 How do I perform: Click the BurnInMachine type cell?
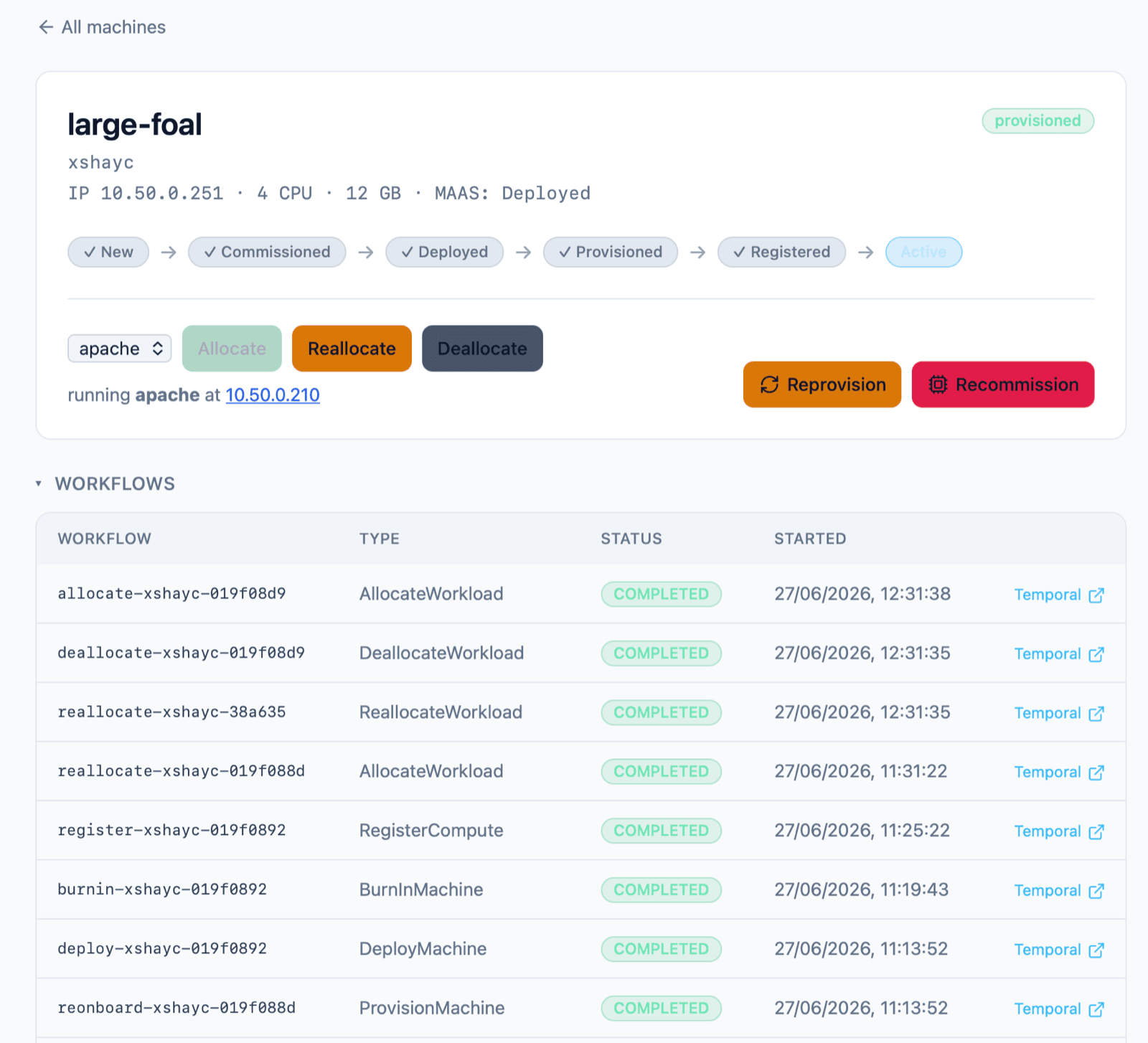tap(421, 889)
